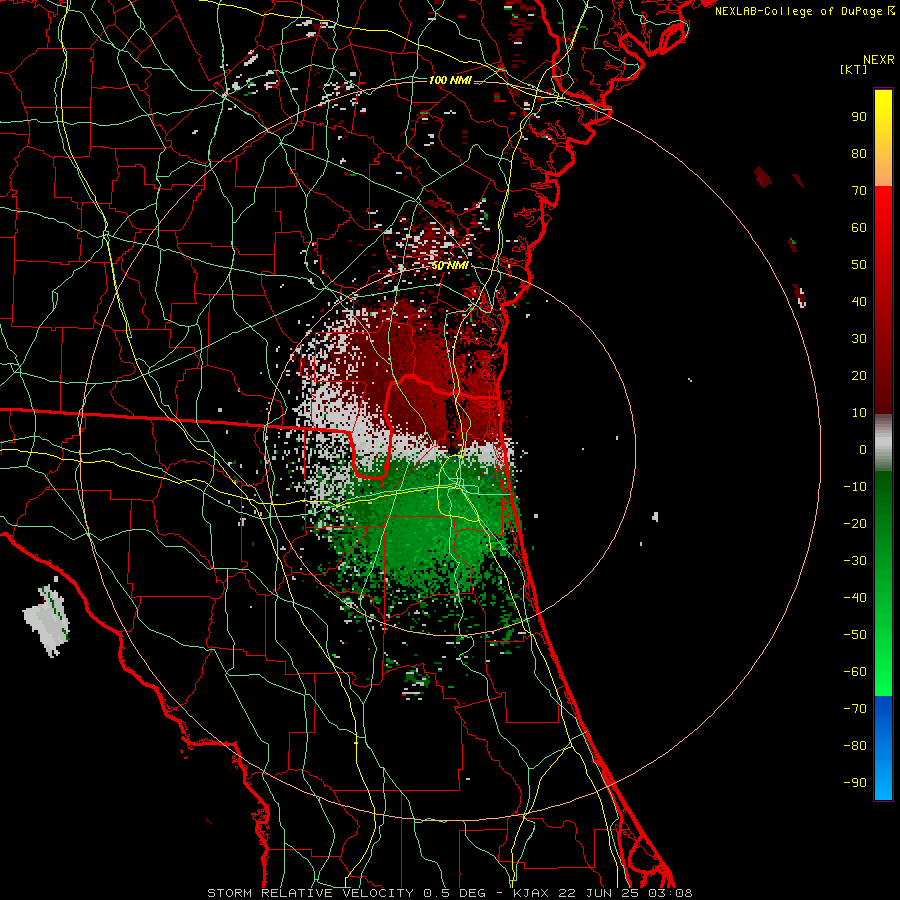The image size is (900, 900).
Task: Click the -90 value on velocity scale
Action: click(855, 783)
